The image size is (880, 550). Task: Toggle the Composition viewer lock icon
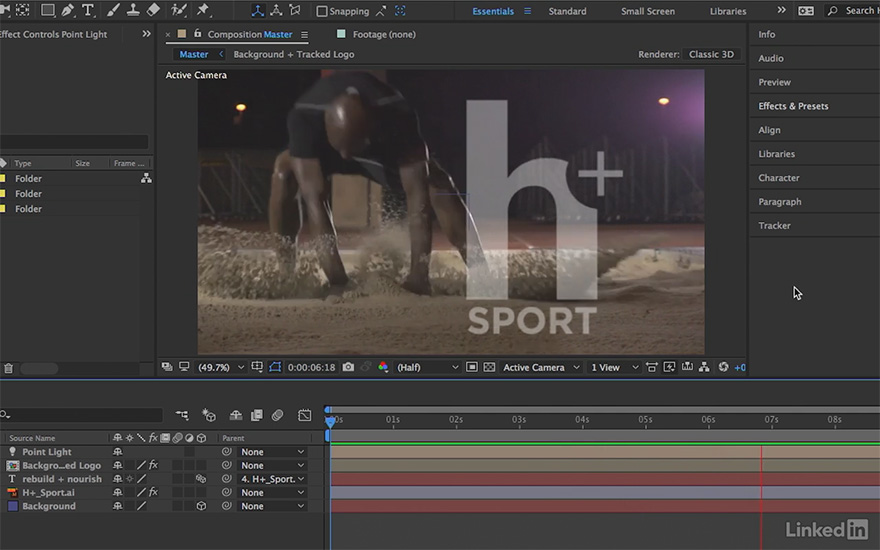(198, 34)
